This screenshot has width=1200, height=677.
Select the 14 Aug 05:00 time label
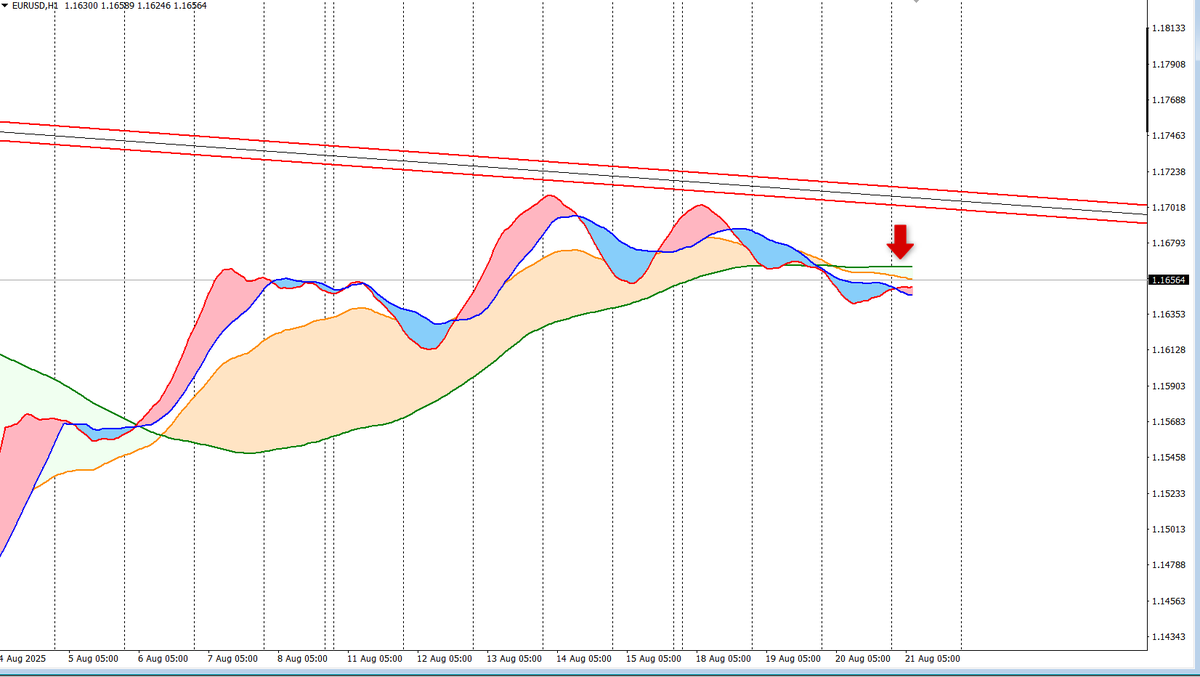[584, 659]
